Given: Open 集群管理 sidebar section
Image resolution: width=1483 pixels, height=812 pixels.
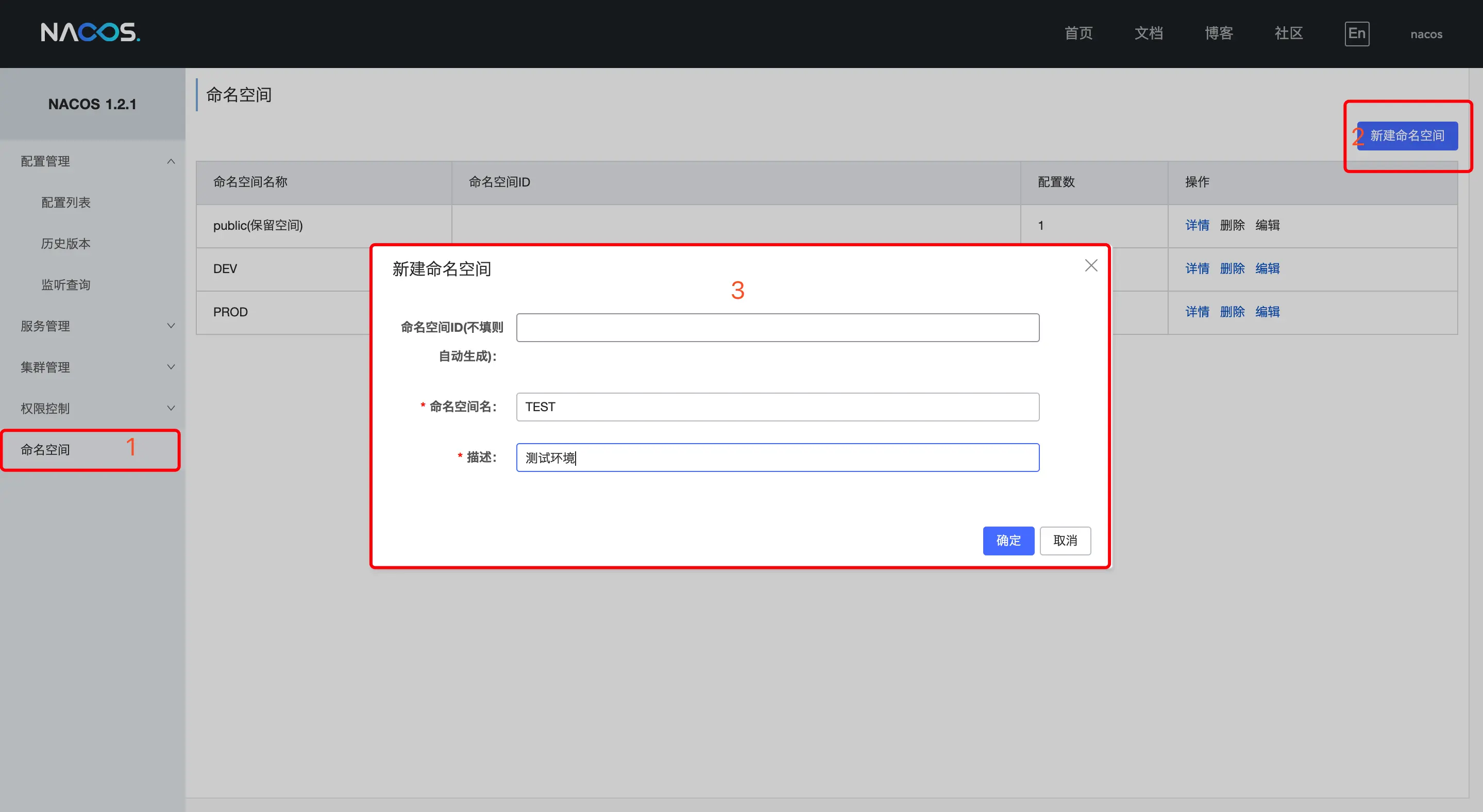Looking at the screenshot, I should click(x=45, y=366).
